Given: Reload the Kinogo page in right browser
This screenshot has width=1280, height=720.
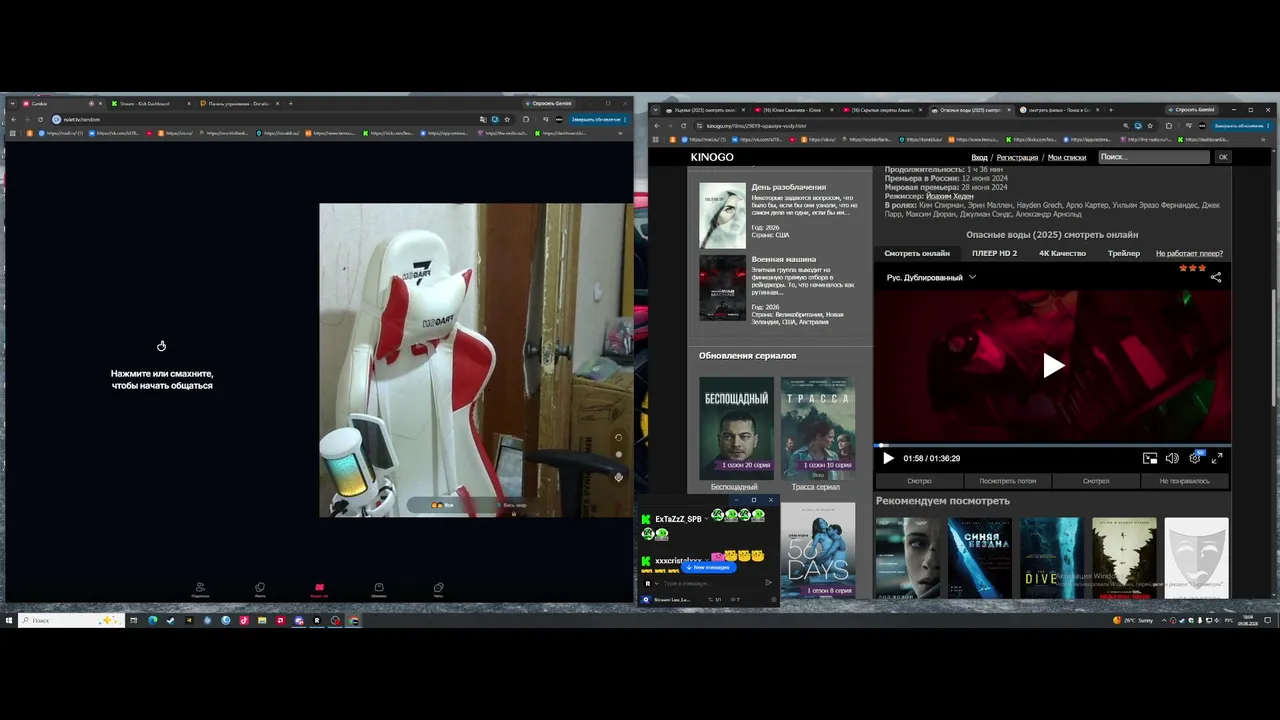Looking at the screenshot, I should (684, 126).
